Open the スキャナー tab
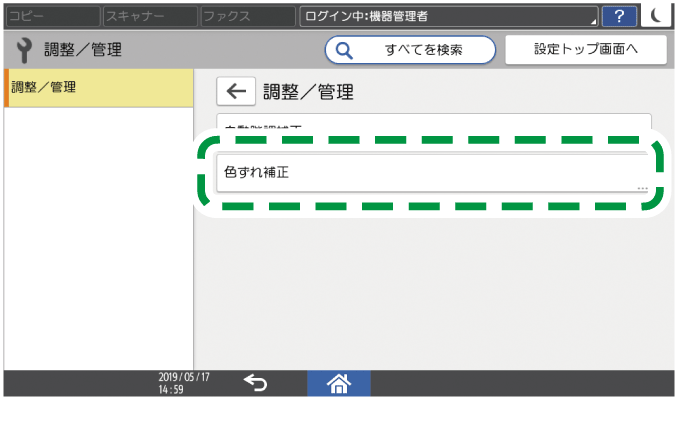The image size is (675, 423). click(150, 16)
